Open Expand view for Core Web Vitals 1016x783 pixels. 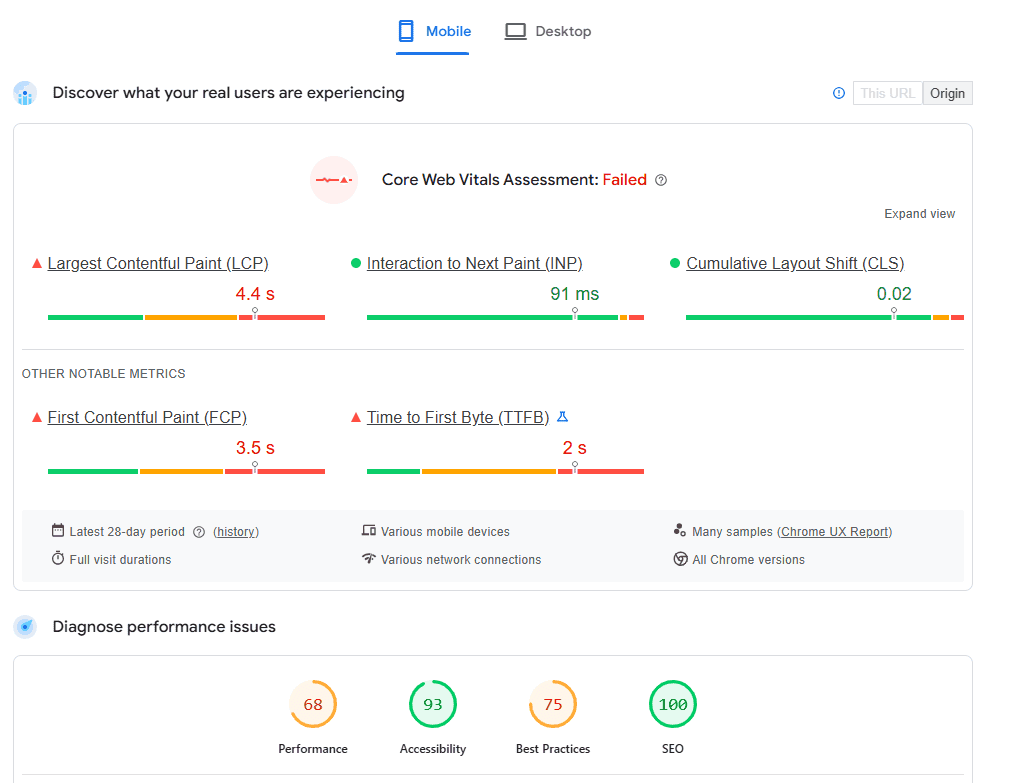pos(919,213)
